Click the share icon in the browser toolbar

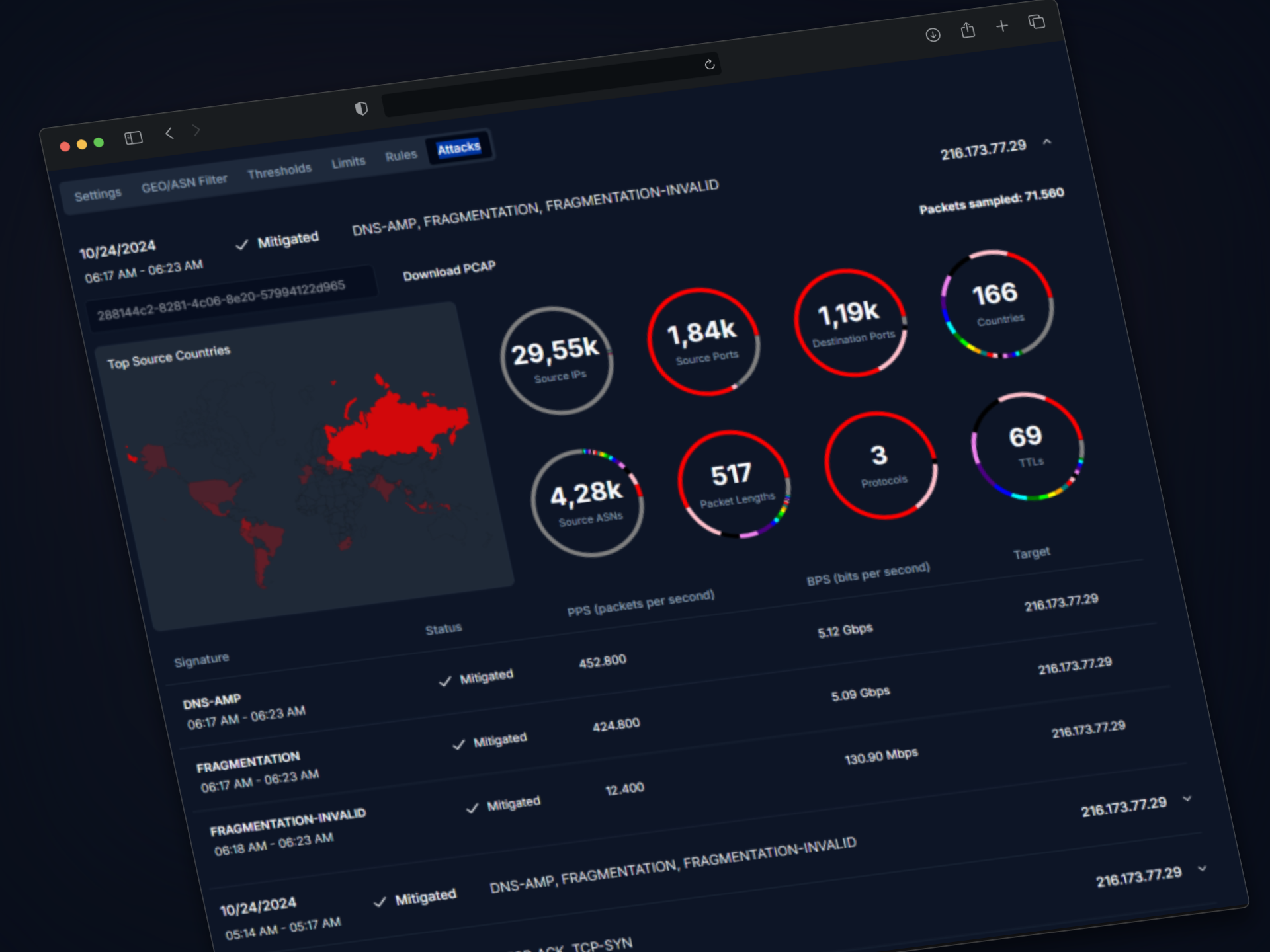click(968, 30)
